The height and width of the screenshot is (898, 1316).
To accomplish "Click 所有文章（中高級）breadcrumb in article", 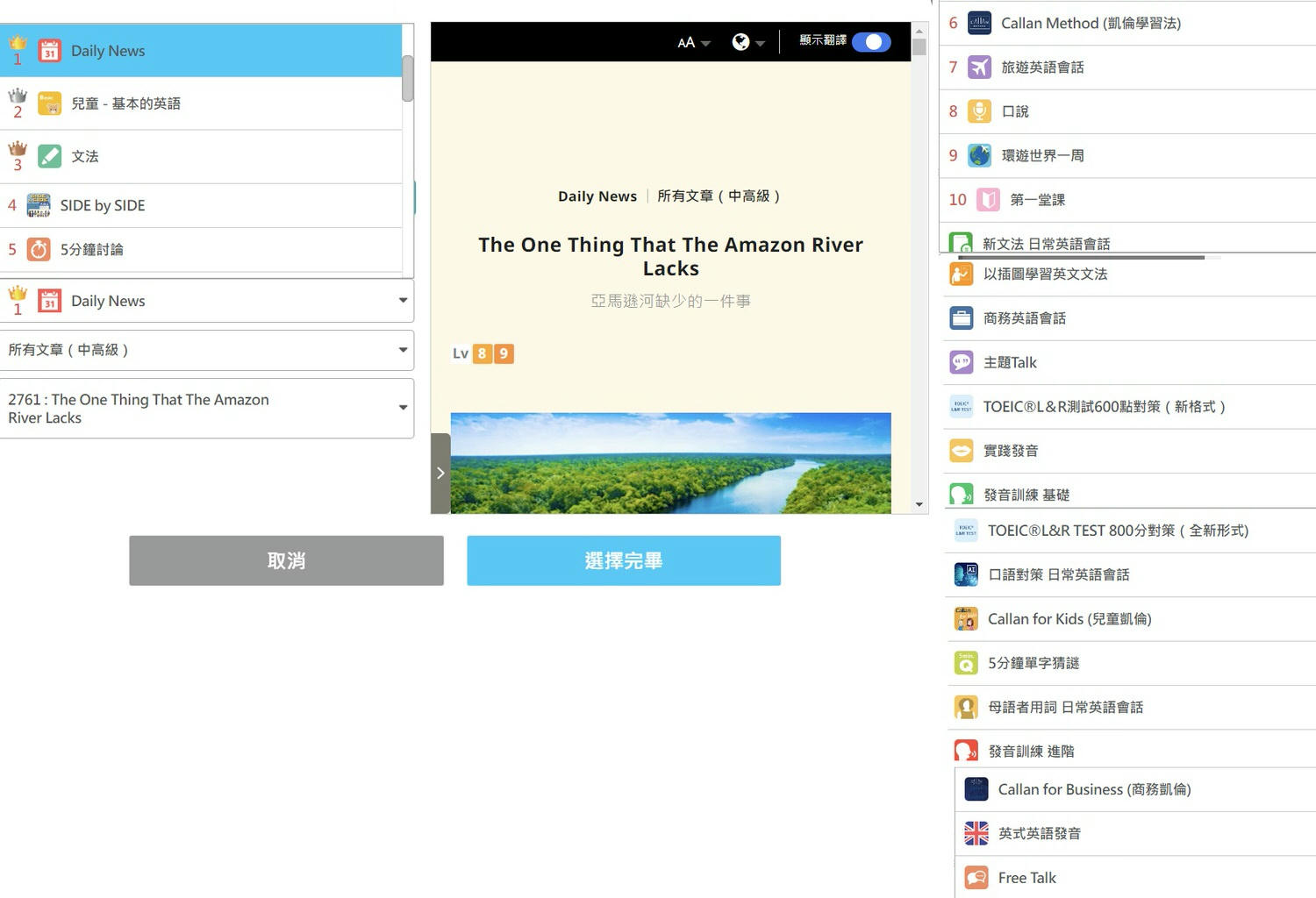I will click(x=719, y=196).
